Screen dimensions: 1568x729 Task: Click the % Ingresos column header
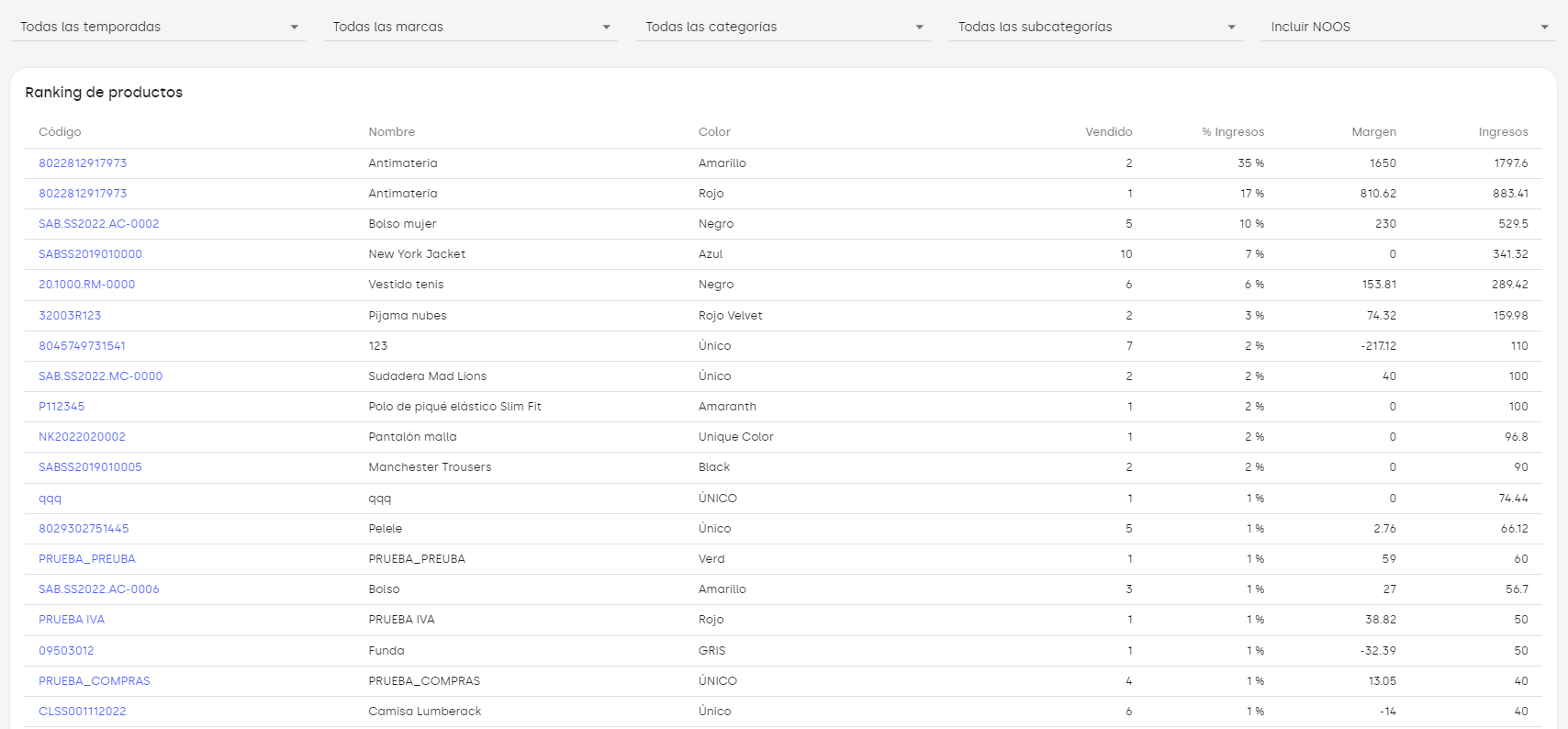(1233, 131)
